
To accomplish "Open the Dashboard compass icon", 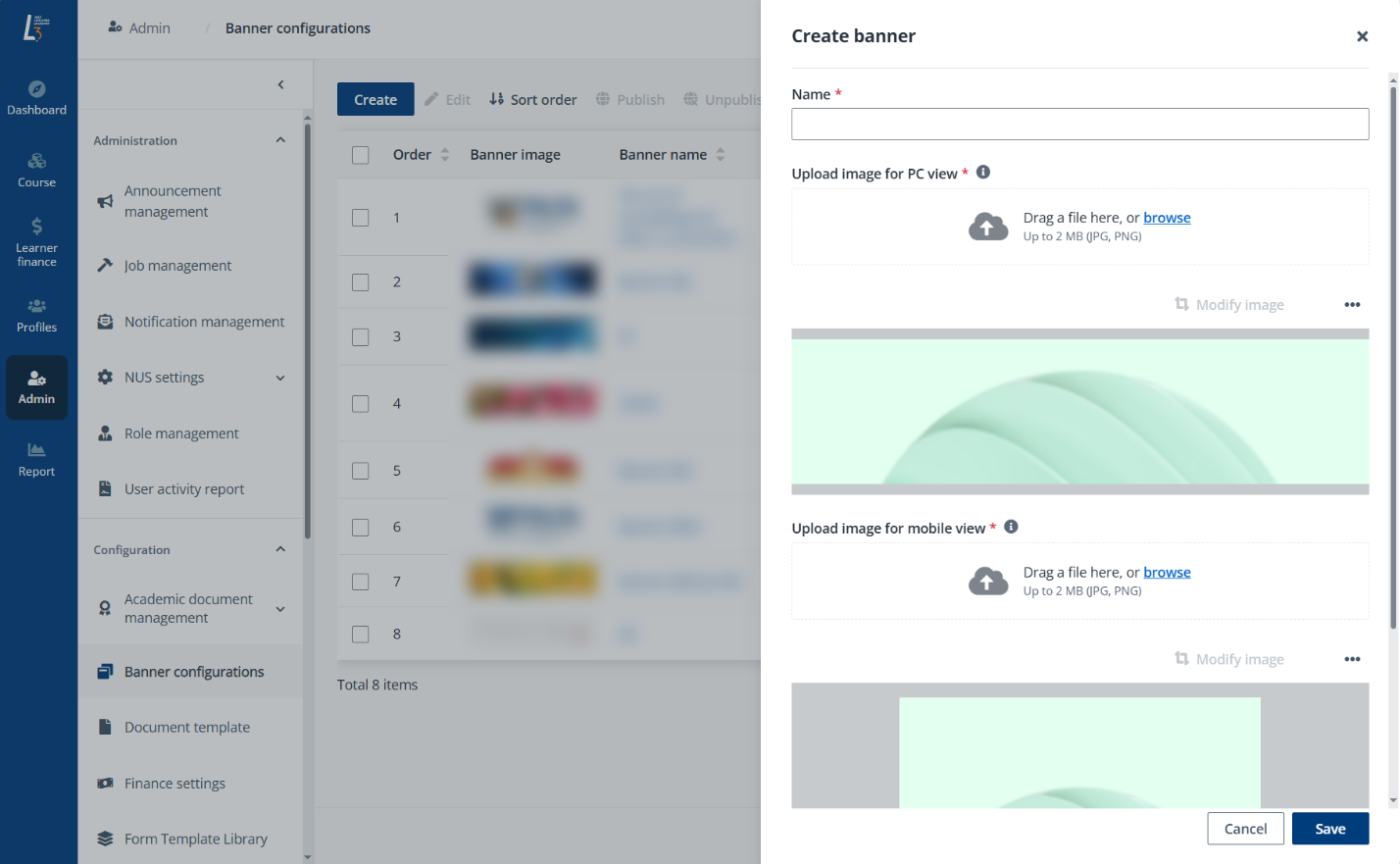I will click(x=36, y=89).
